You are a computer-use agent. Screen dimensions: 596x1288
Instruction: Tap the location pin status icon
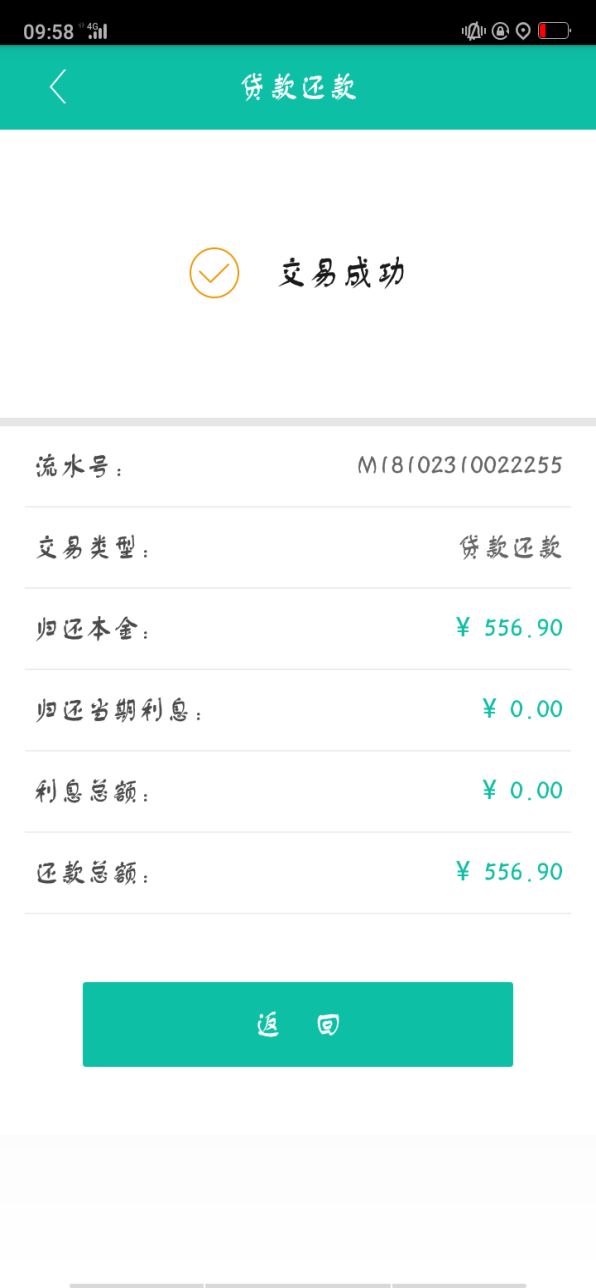coord(523,31)
